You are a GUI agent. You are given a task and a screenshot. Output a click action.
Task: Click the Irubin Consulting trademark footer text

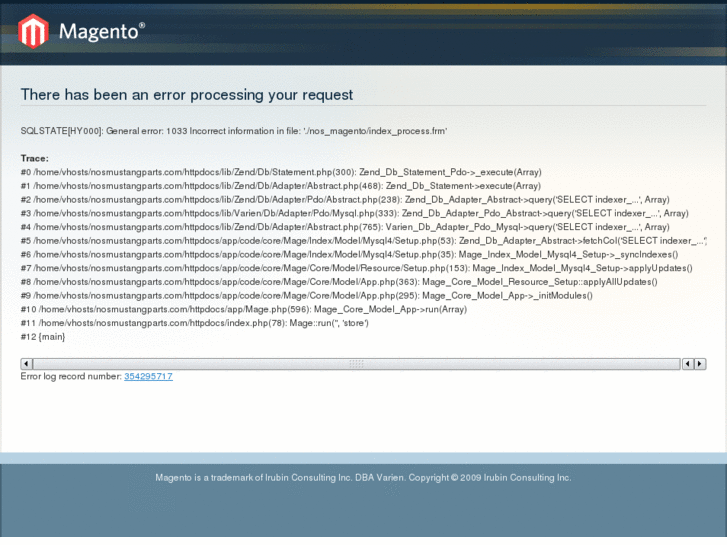click(x=363, y=478)
